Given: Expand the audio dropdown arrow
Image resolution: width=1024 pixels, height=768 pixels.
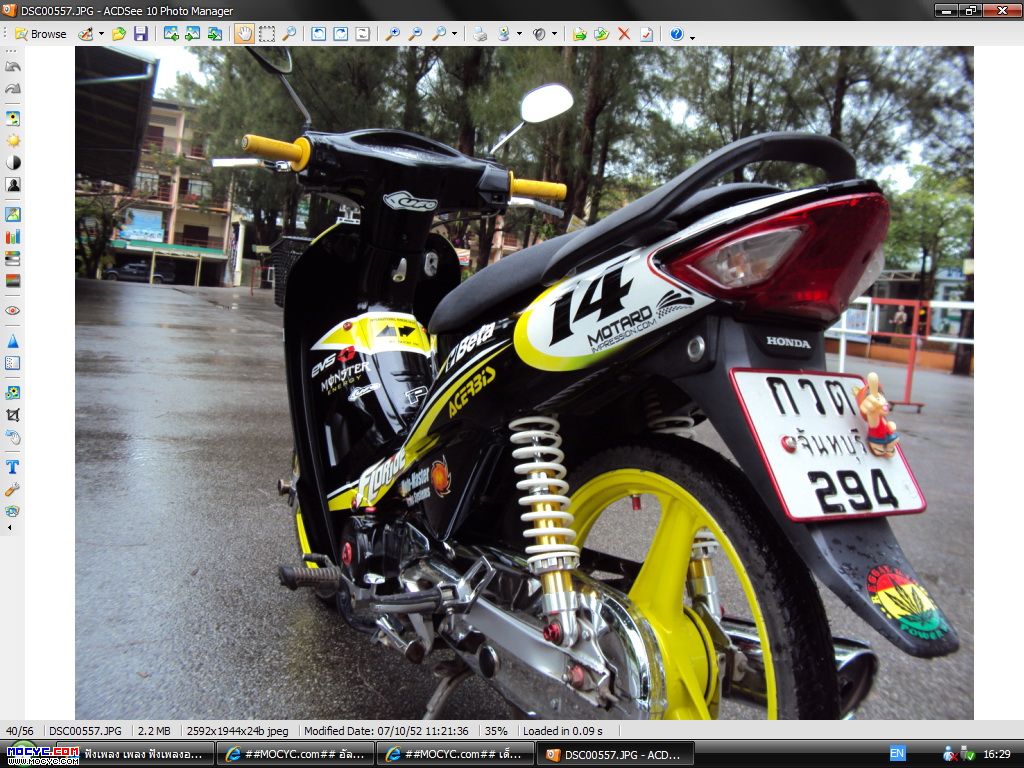Looking at the screenshot, I should pyautogui.click(x=554, y=34).
